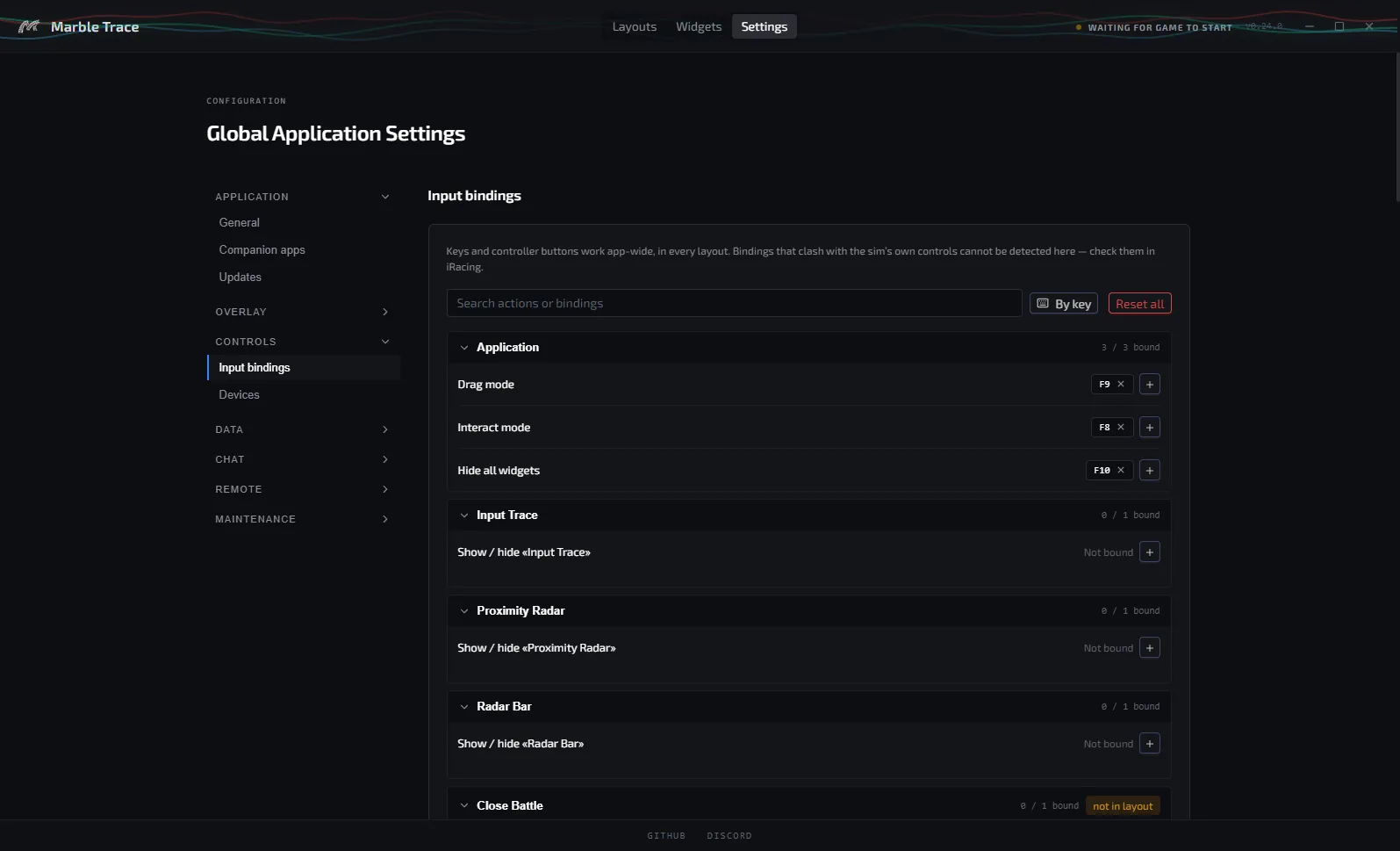Screen dimensions: 1400x851
Task: Expand the REMOTE sidebar section
Action: point(303,489)
